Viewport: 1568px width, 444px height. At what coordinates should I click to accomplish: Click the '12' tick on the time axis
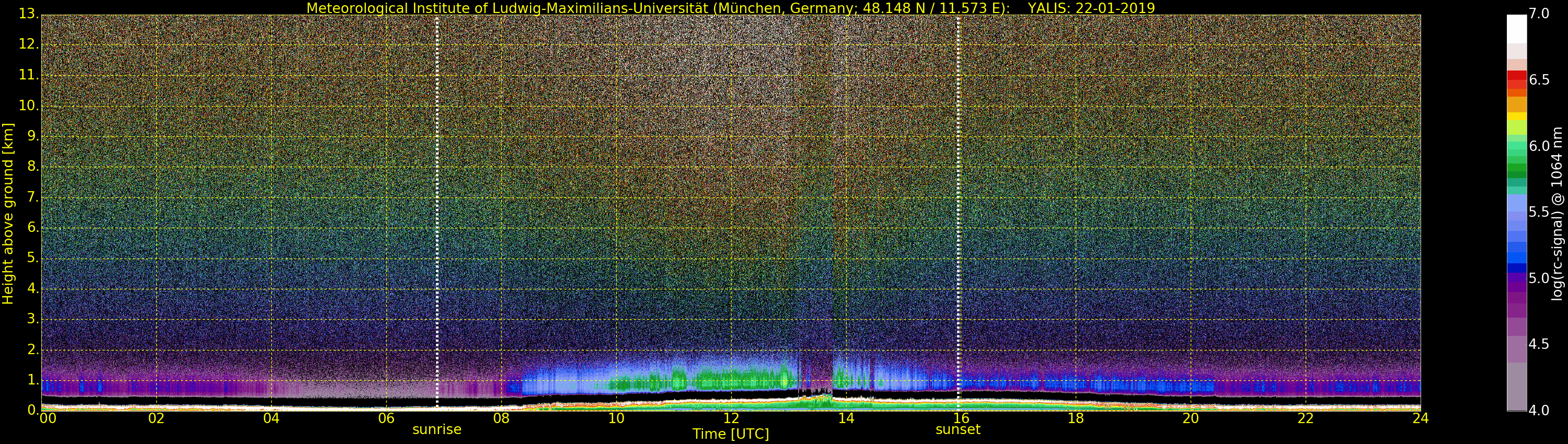[x=731, y=418]
